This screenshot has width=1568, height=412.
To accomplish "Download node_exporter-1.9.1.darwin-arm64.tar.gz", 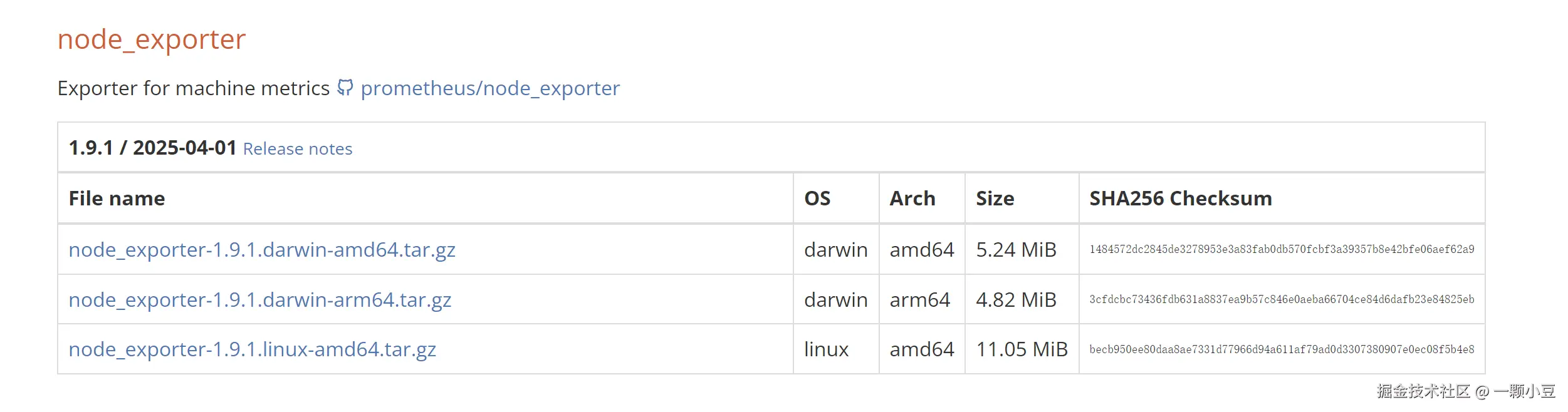I will click(260, 300).
